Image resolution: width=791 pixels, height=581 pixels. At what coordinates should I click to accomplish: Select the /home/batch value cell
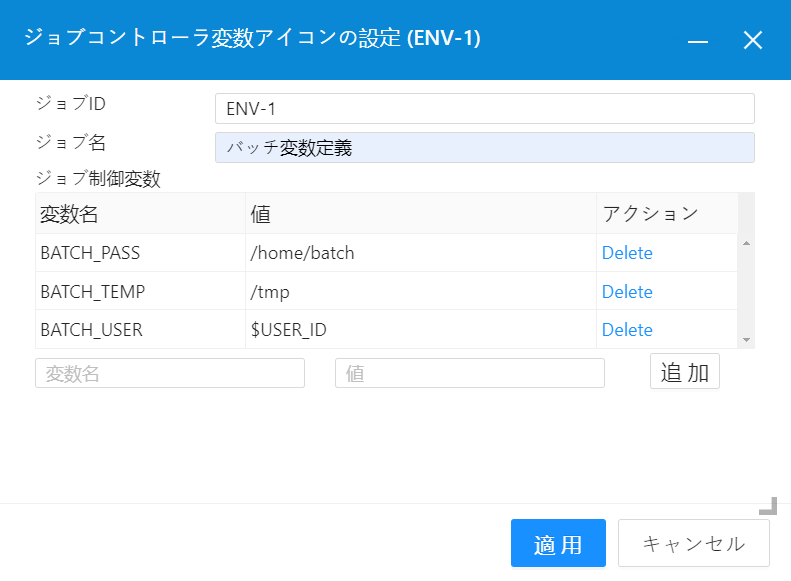pyautogui.click(x=420, y=253)
